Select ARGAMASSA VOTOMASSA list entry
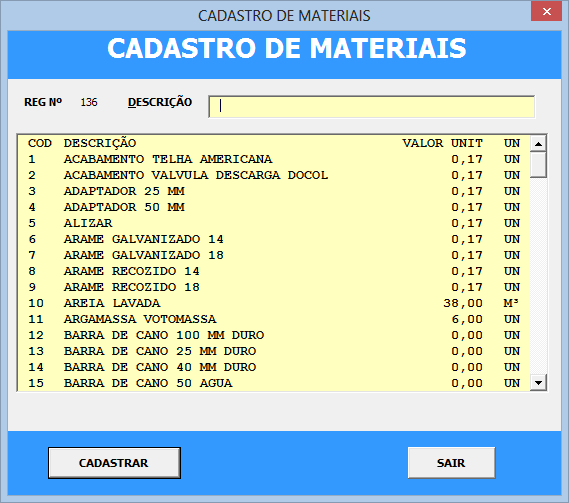Screen dimensions: 569x503 tap(274, 319)
